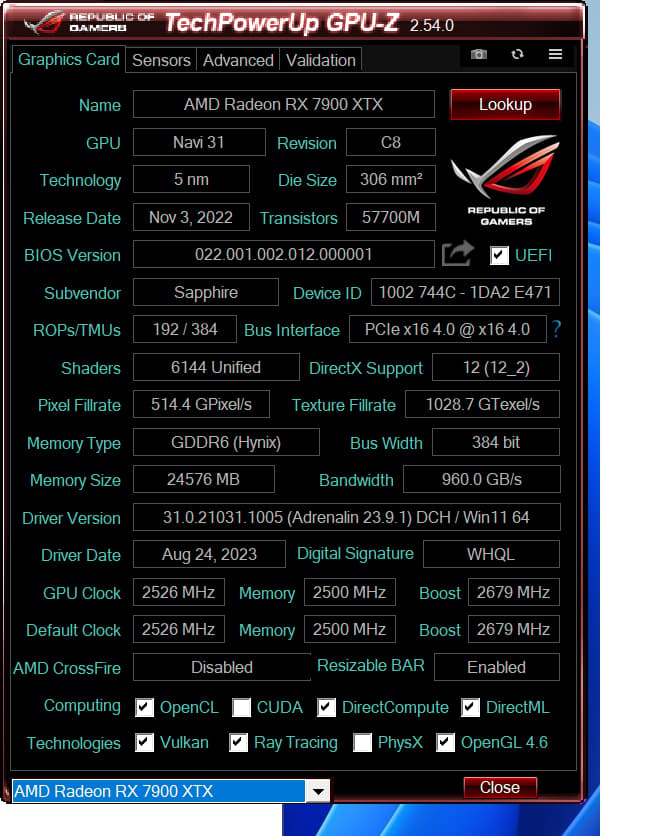Click the Republic of Gamers logo image
Screen dimensions: 655x836
(x=505, y=180)
